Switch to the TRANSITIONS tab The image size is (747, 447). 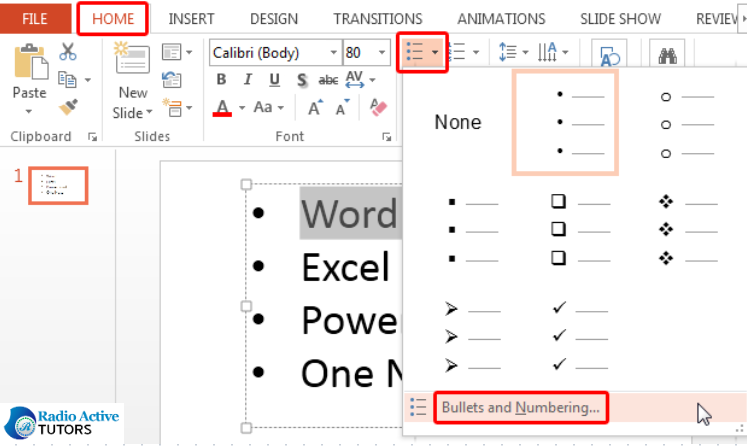(377, 19)
